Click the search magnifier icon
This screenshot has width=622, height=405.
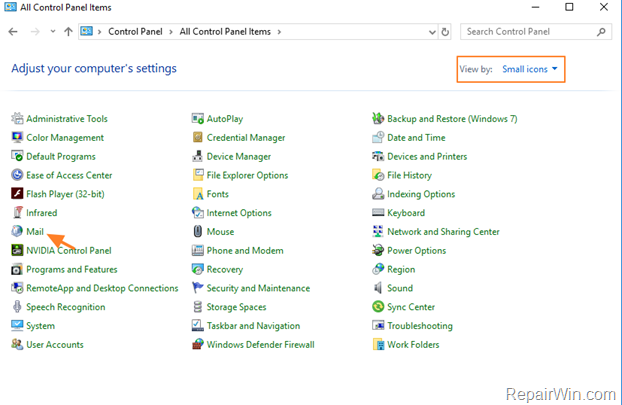point(601,32)
